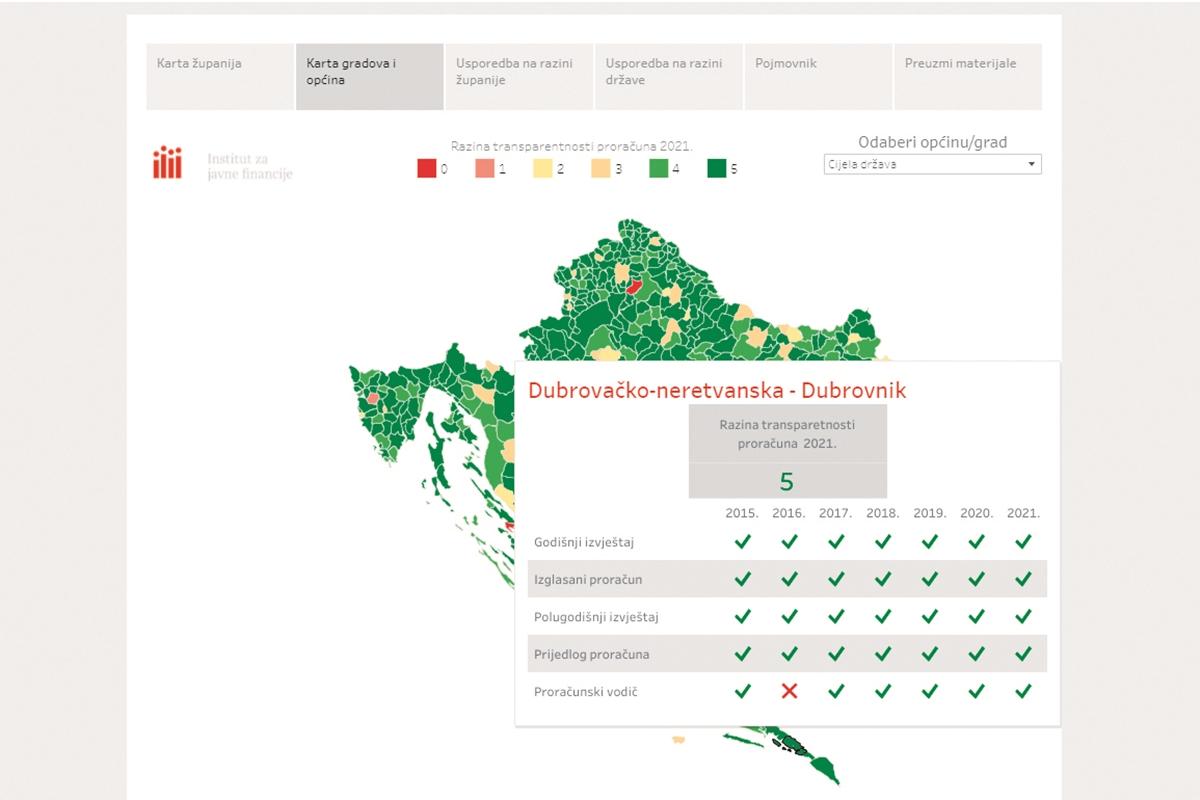
Task: Click Izglasani proračun 2021 checkmark
Action: [1023, 579]
